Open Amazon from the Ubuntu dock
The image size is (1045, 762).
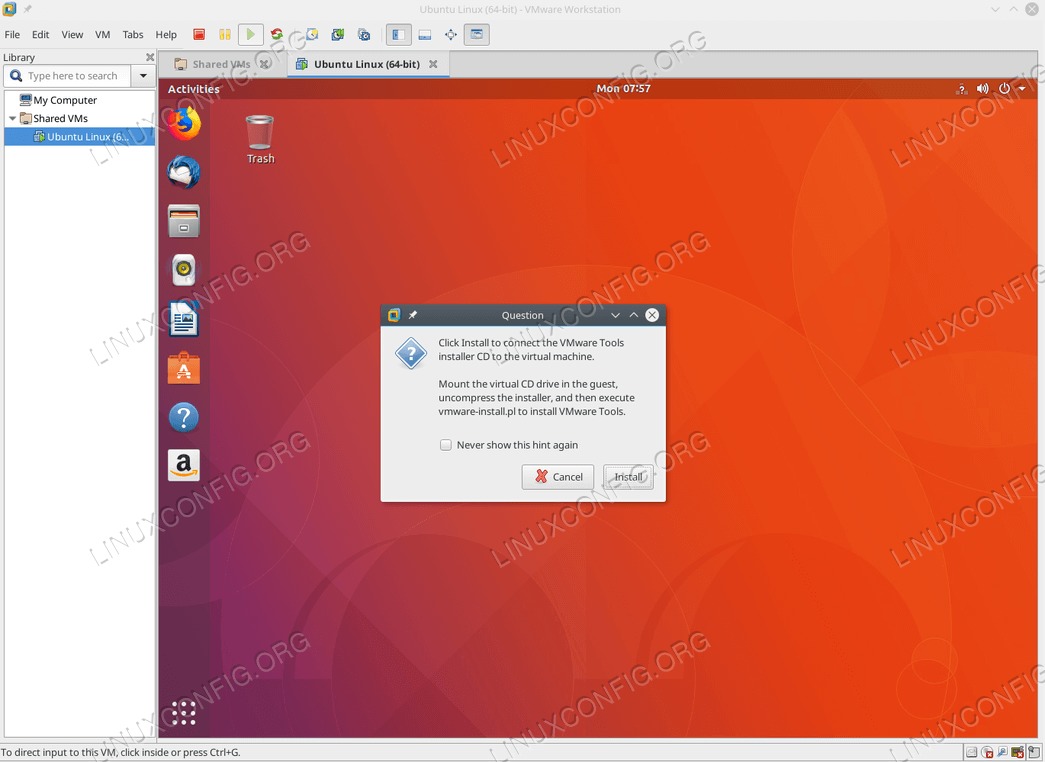[184, 465]
